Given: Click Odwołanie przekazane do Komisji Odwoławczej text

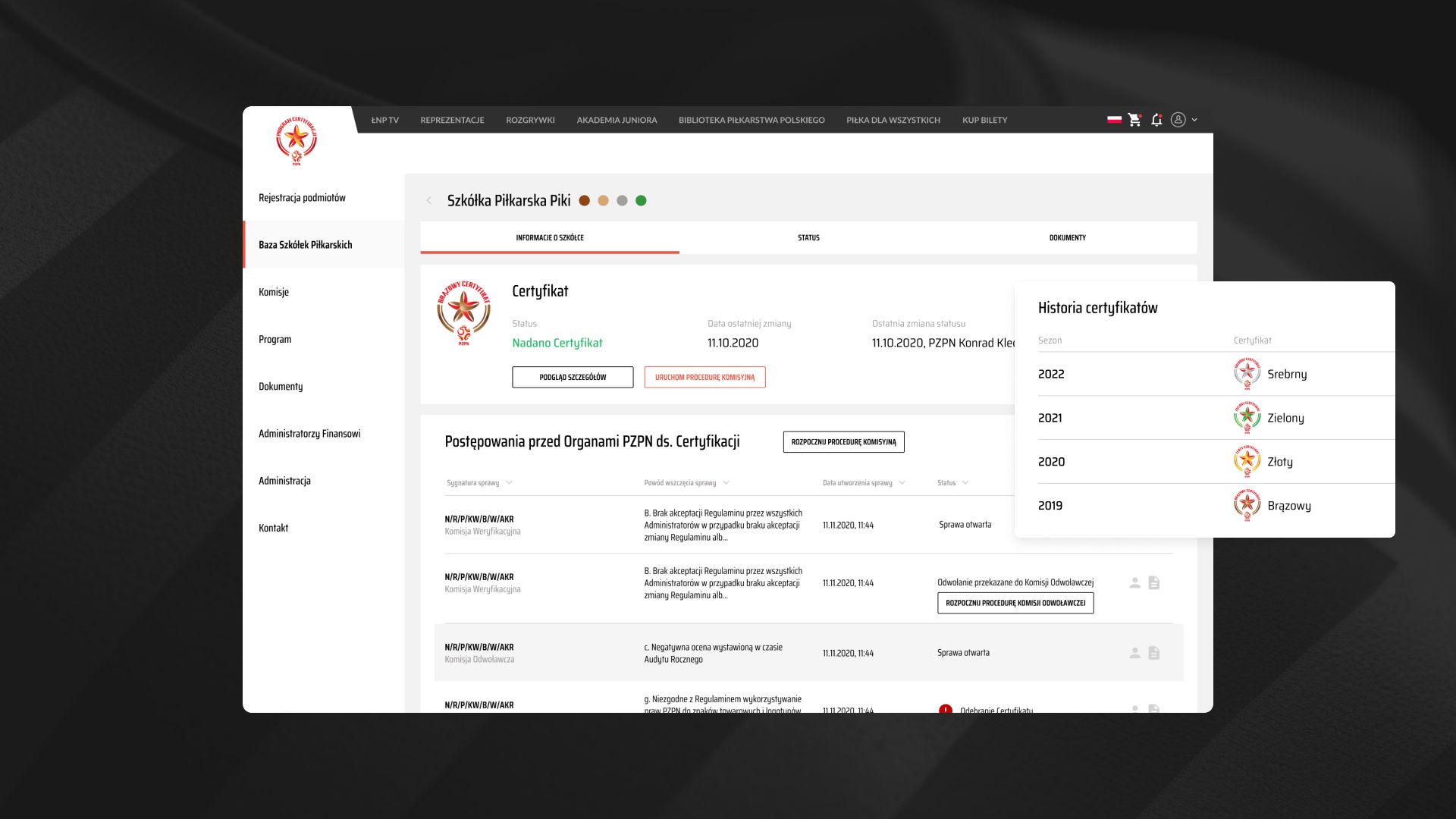Looking at the screenshot, I should (1015, 582).
